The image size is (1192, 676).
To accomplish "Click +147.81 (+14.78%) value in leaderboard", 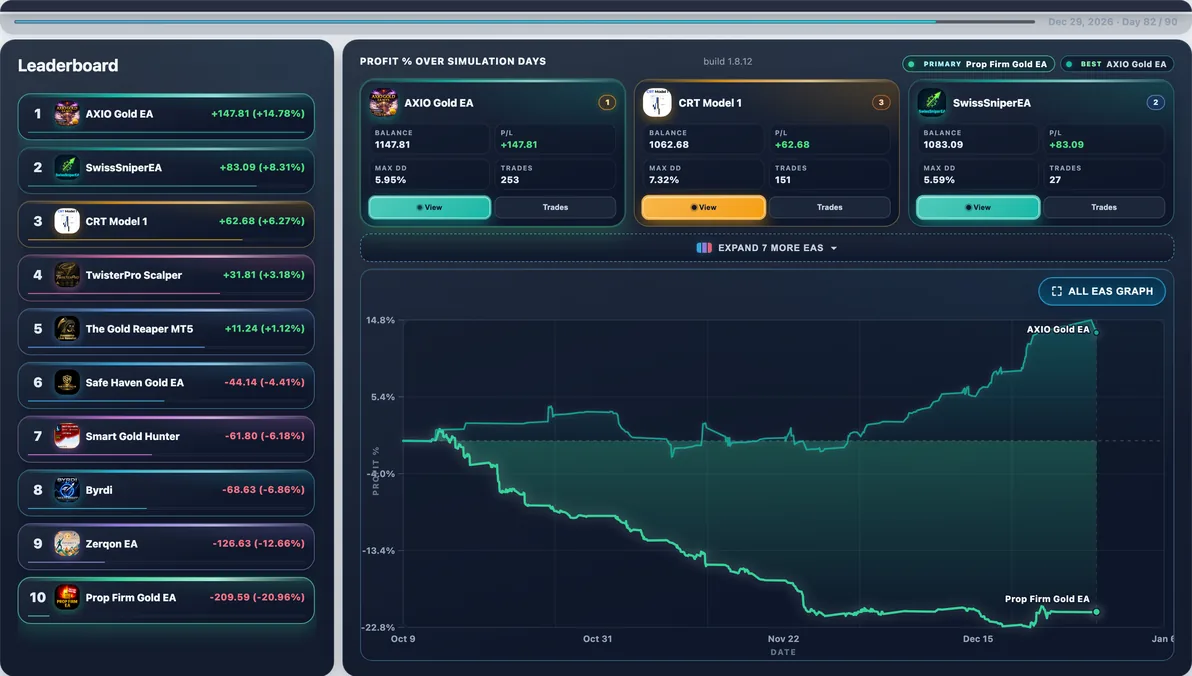I will (x=258, y=113).
